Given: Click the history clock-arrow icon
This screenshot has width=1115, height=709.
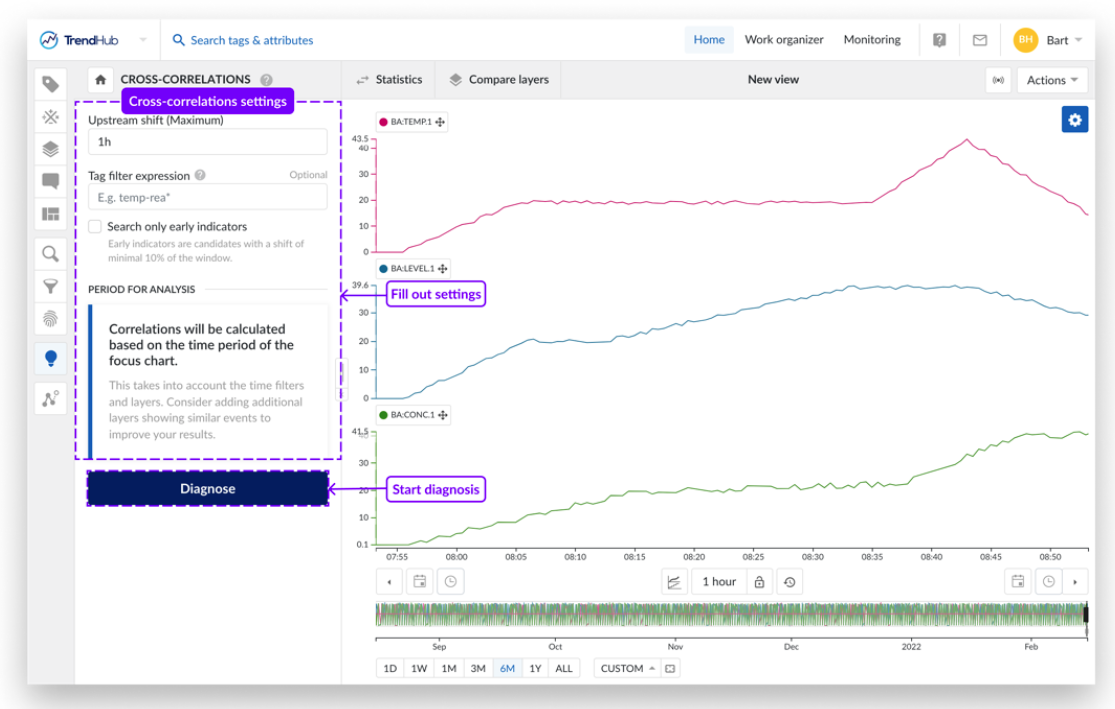Looking at the screenshot, I should 789,582.
